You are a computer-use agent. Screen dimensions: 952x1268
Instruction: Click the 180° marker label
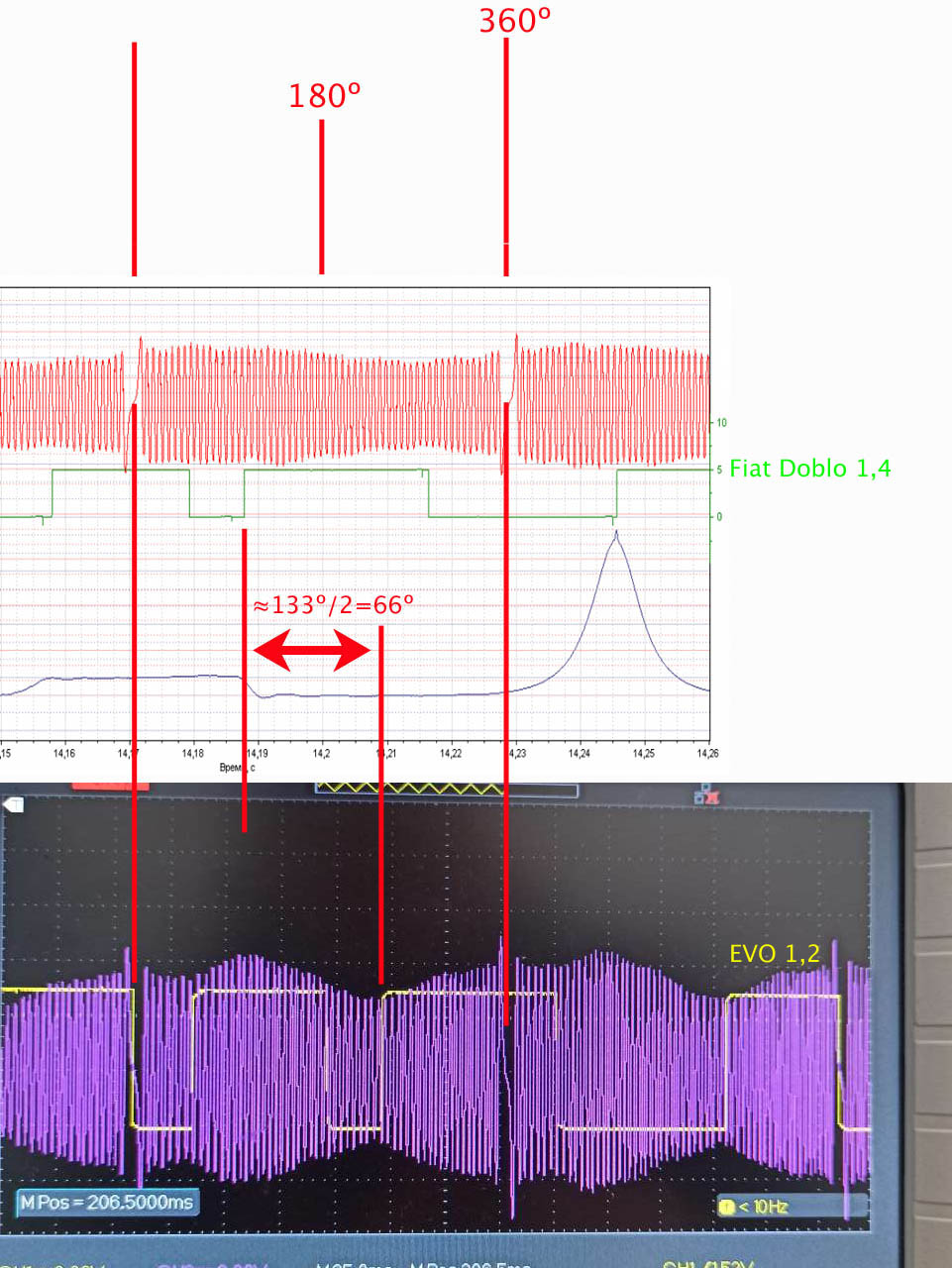[x=324, y=96]
